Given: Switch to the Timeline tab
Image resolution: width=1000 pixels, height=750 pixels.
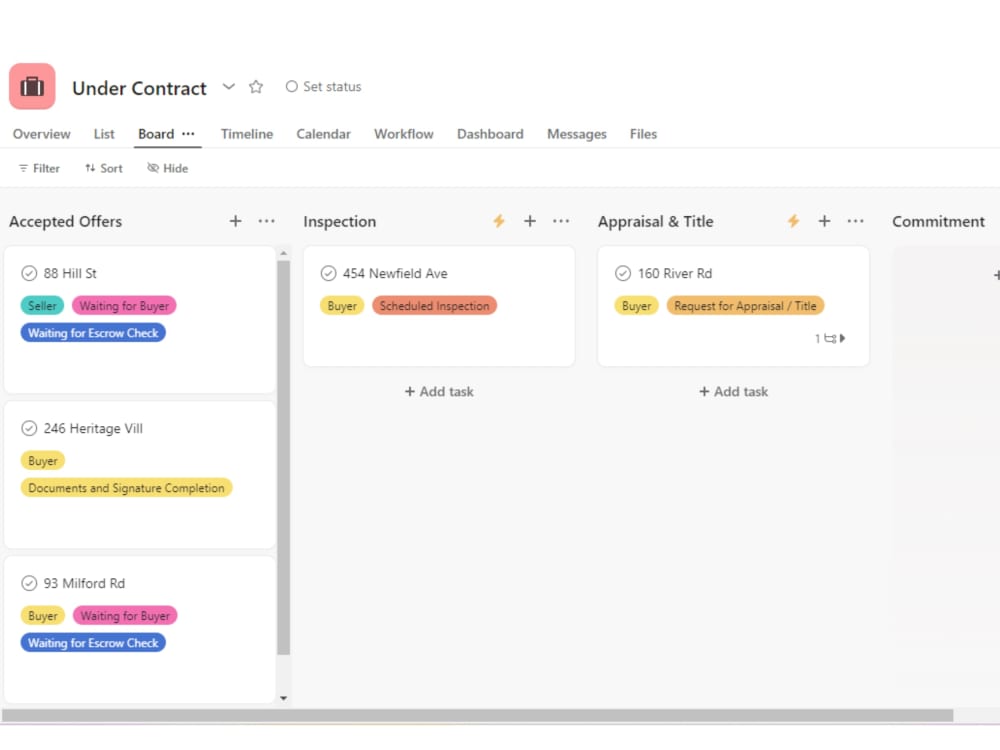Looking at the screenshot, I should [247, 133].
